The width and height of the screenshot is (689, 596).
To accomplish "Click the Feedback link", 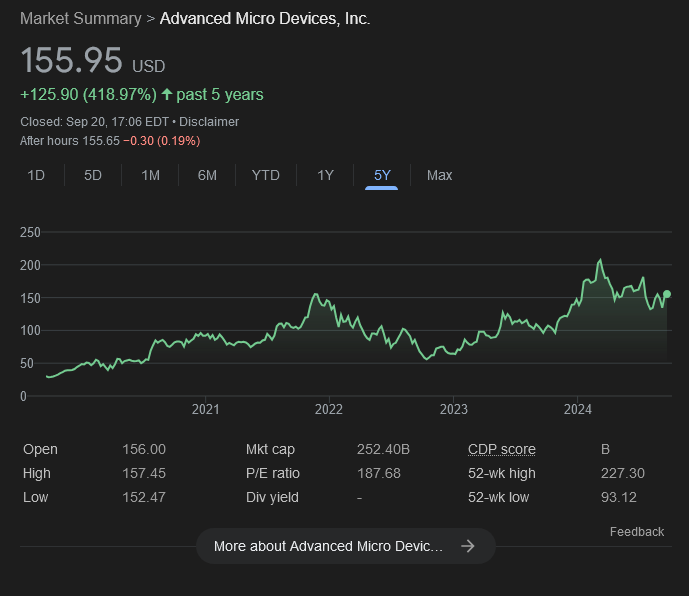I will pos(637,532).
